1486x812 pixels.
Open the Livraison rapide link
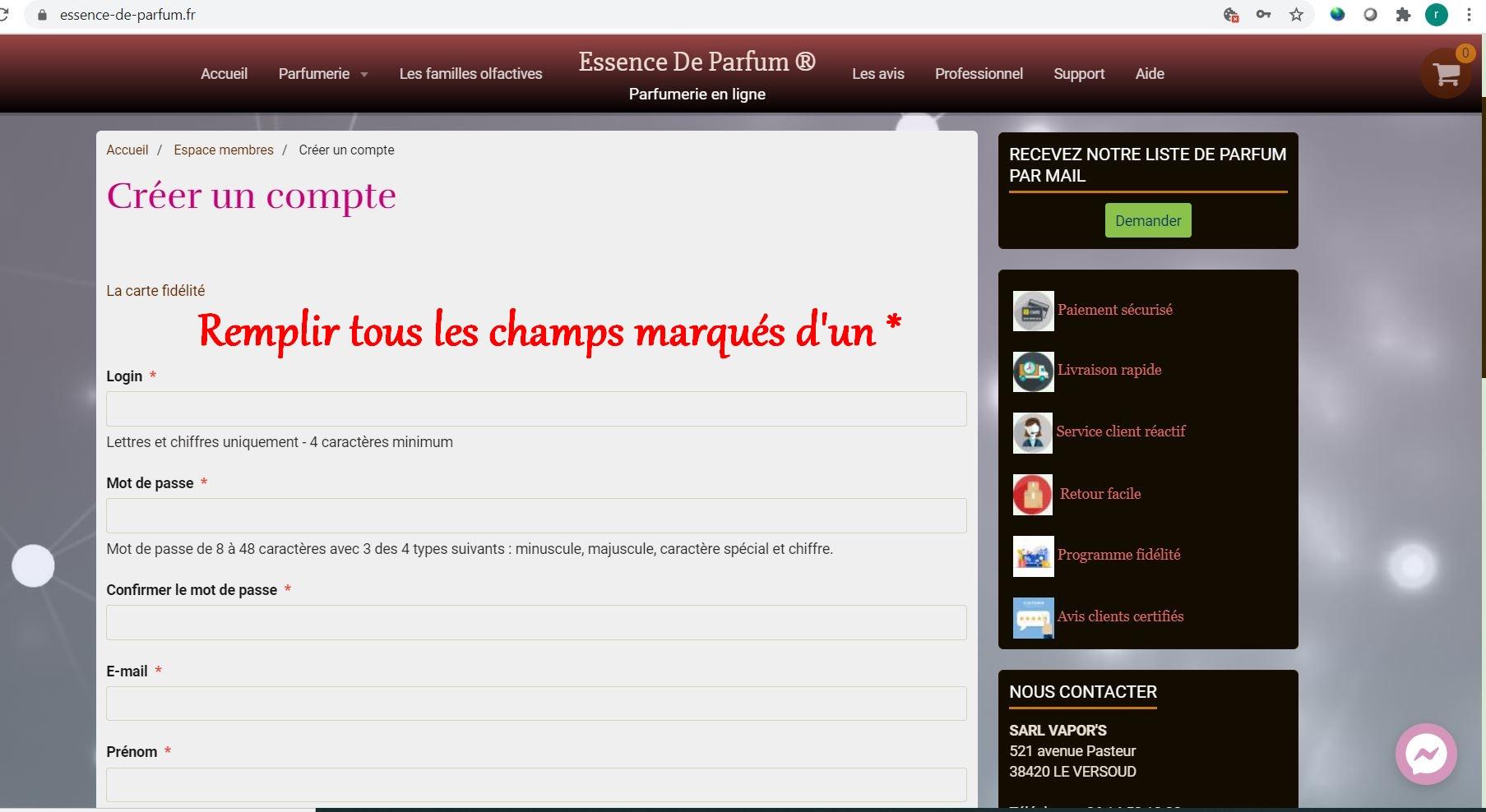1109,370
